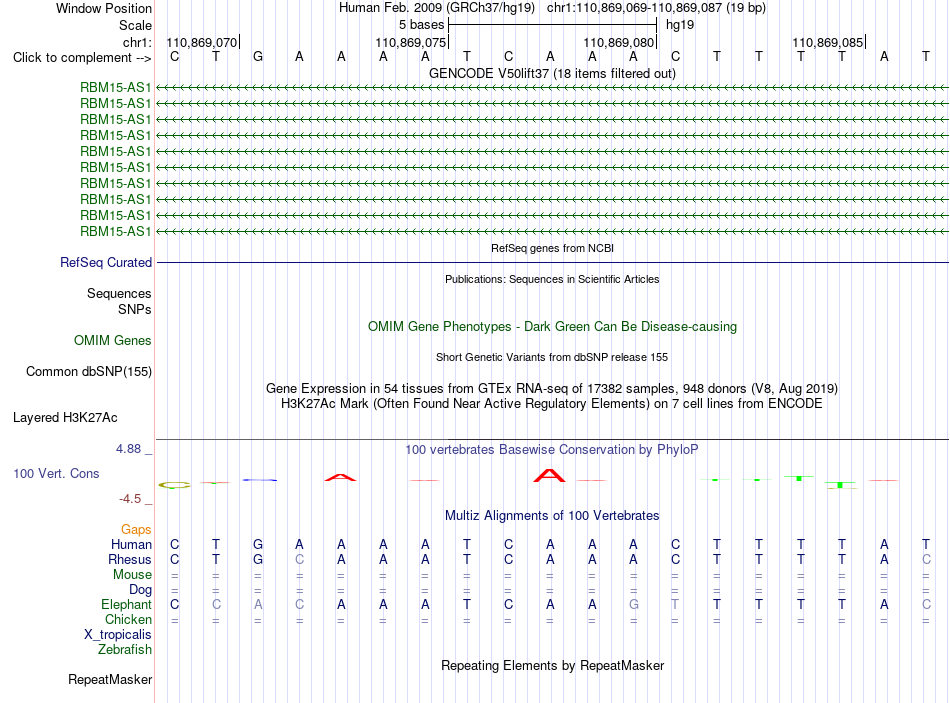
Task: Open the H3K27Ac Mark ENCODE track title
Action: click(x=552, y=404)
